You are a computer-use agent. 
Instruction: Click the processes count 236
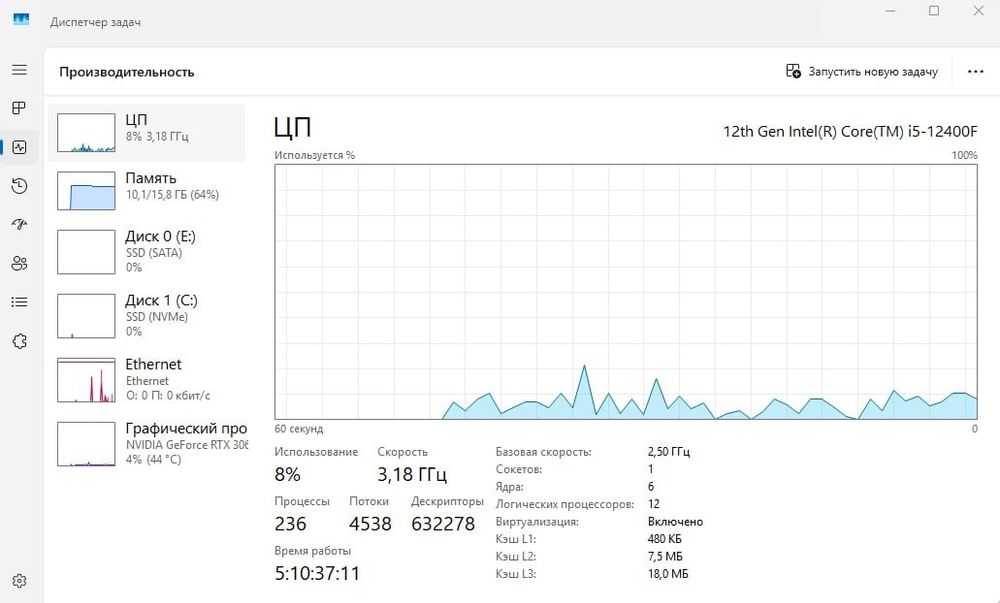[291, 524]
